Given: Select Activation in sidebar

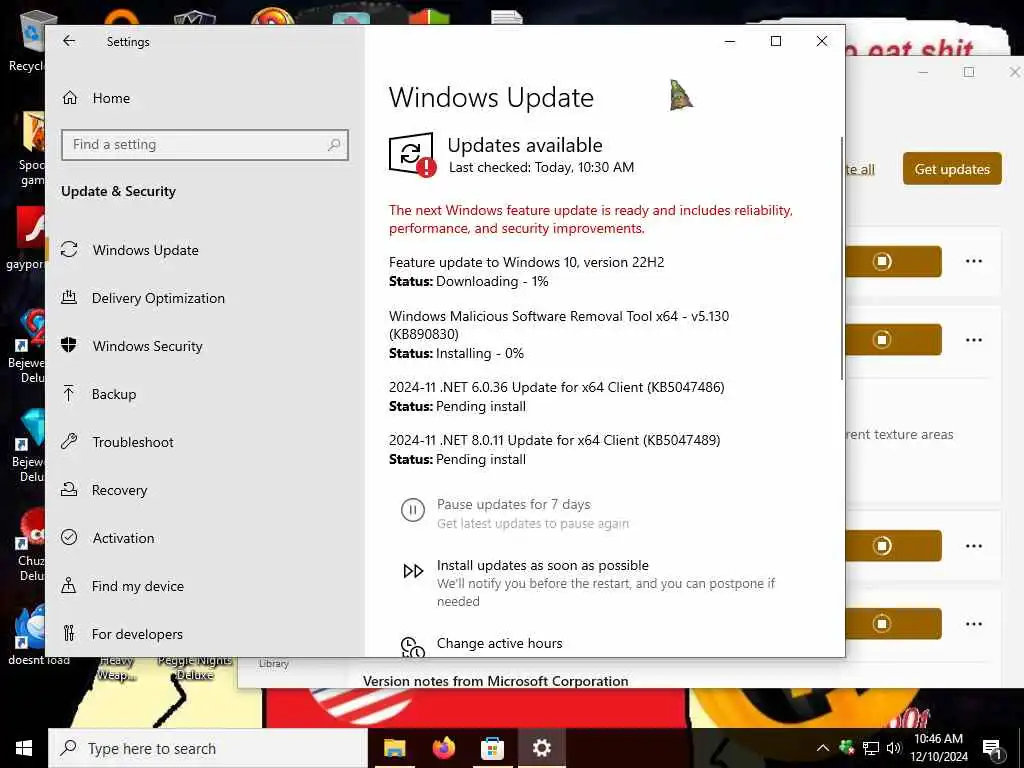Looking at the screenshot, I should (x=123, y=538).
